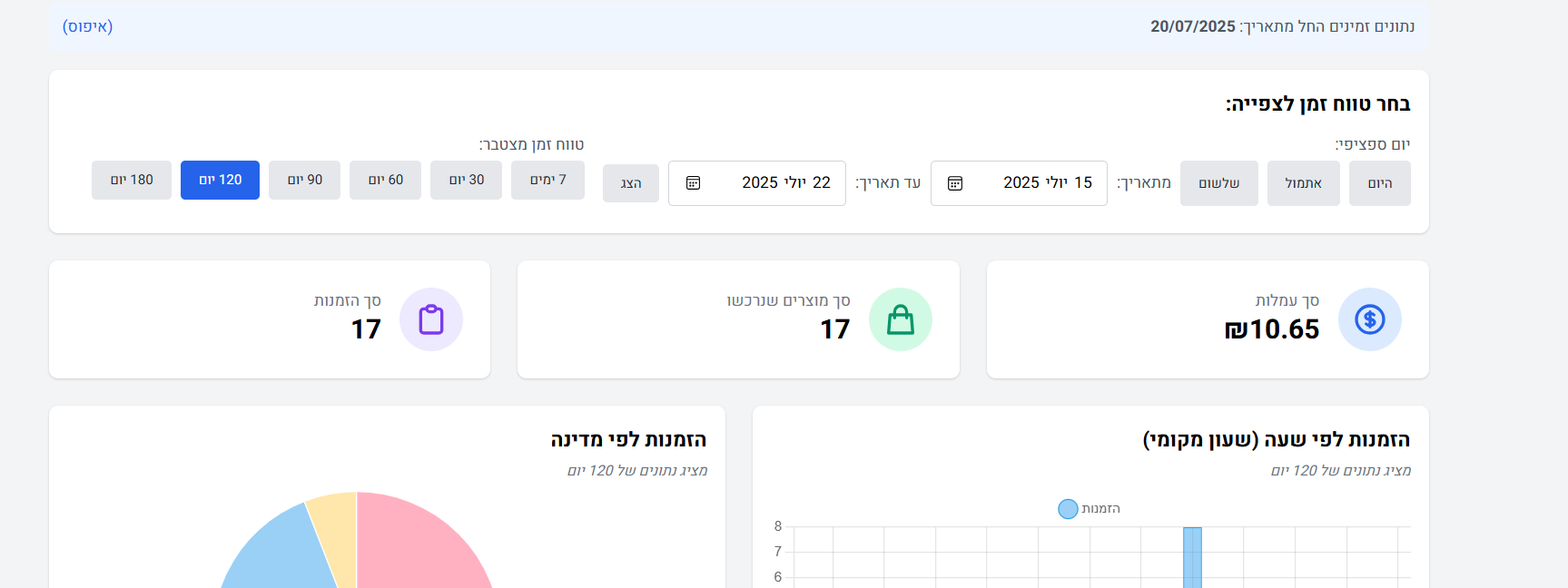Screen dimensions: 1568x588
Task: Open calendar icon in to-date field
Action: pos(694,183)
